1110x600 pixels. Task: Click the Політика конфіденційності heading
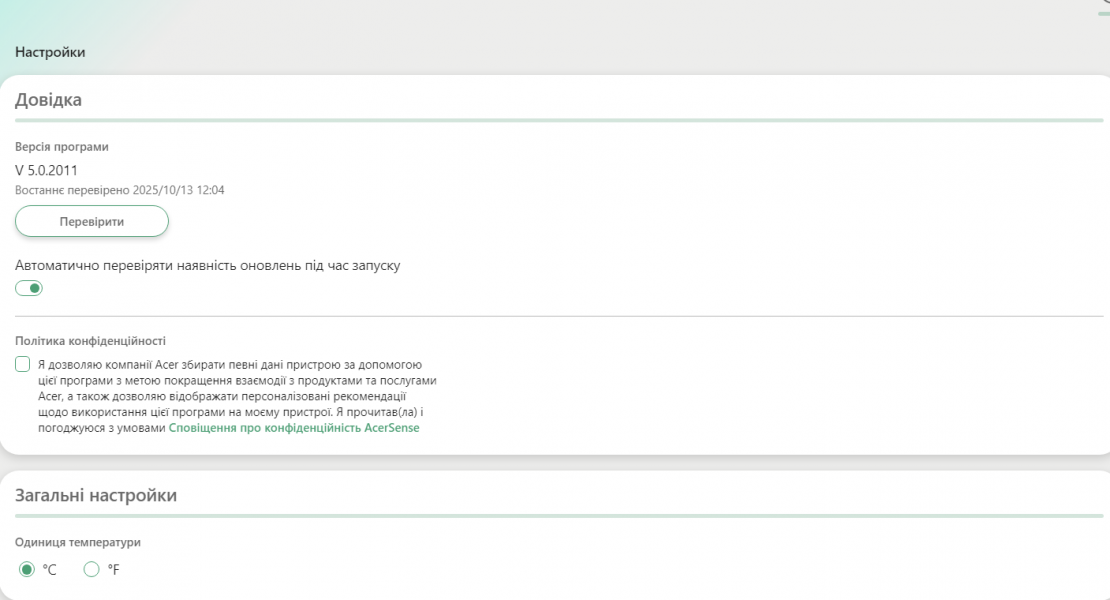click(90, 341)
